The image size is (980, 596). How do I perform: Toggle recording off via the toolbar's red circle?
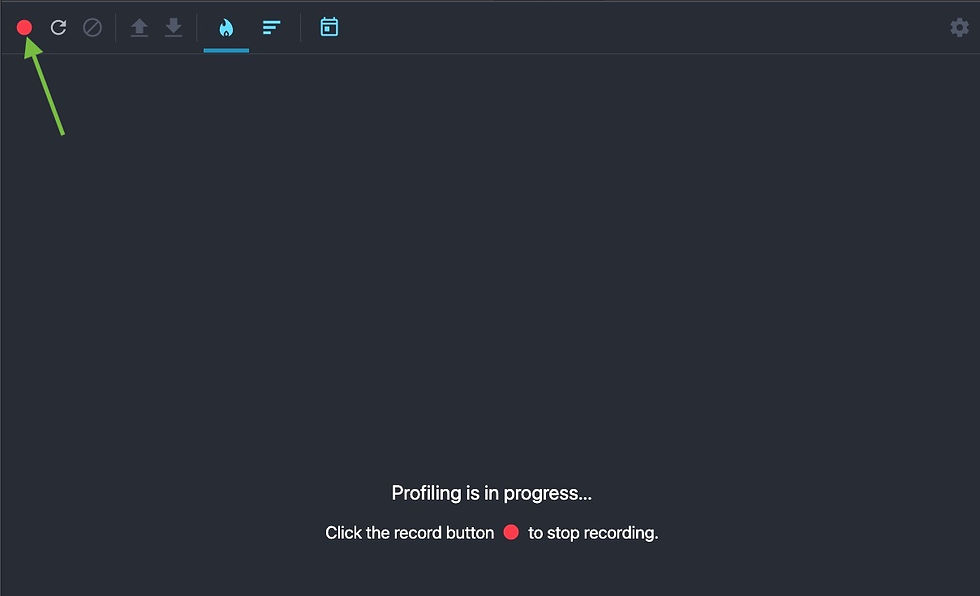point(24,27)
